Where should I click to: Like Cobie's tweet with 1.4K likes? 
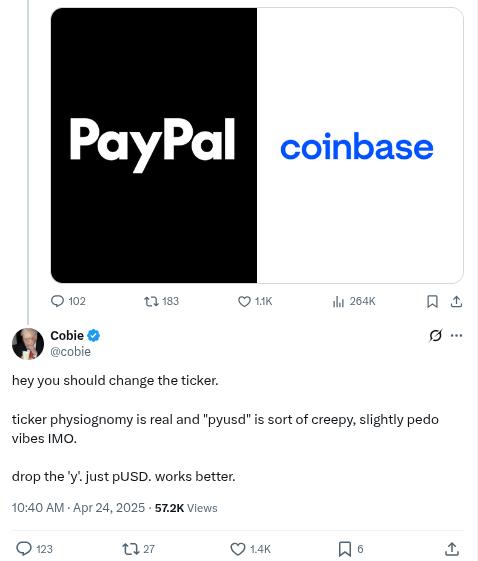click(250, 549)
